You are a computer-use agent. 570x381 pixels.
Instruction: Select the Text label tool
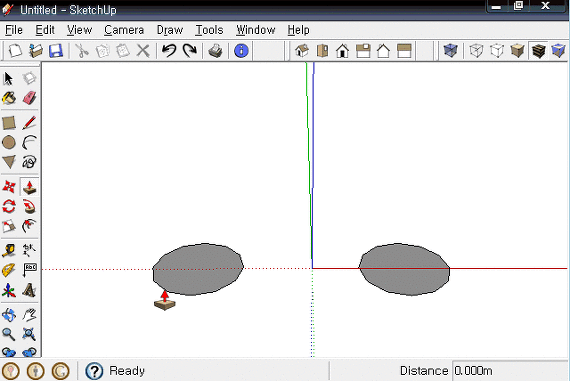29,270
